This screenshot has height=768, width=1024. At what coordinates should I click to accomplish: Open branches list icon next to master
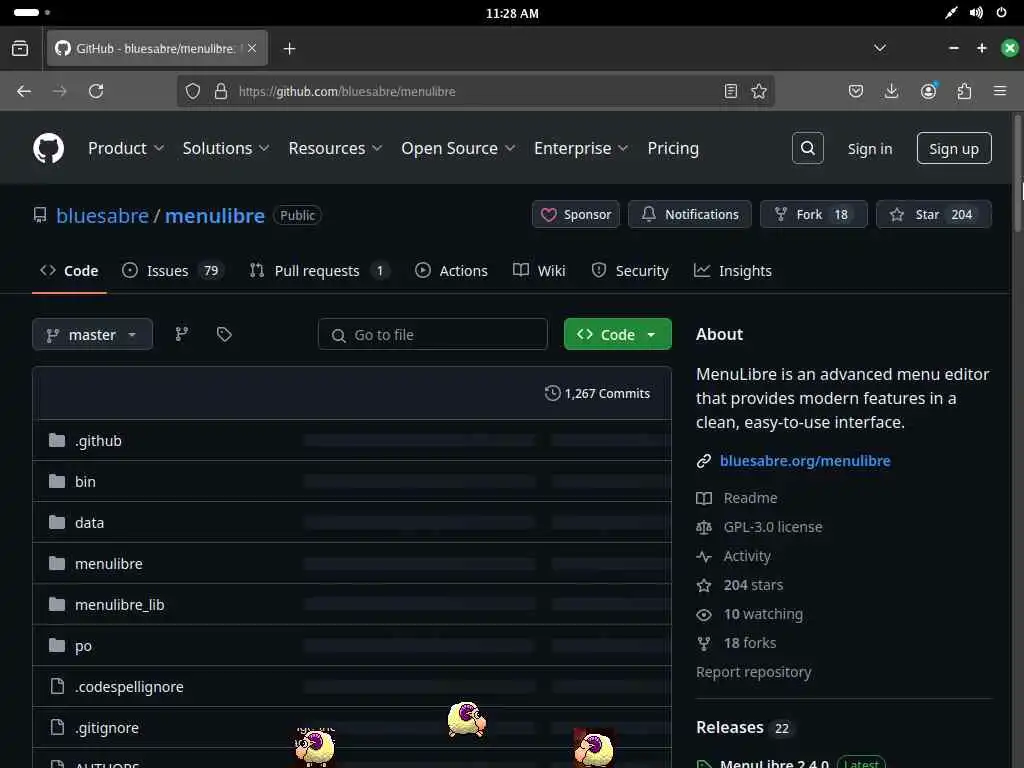coord(182,334)
